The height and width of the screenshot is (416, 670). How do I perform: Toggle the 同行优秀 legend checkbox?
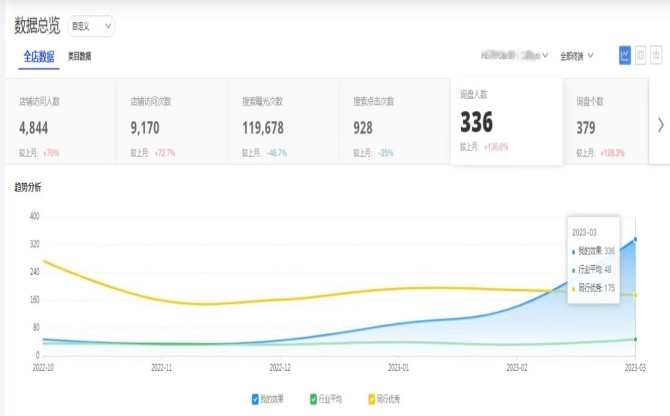click(x=373, y=399)
